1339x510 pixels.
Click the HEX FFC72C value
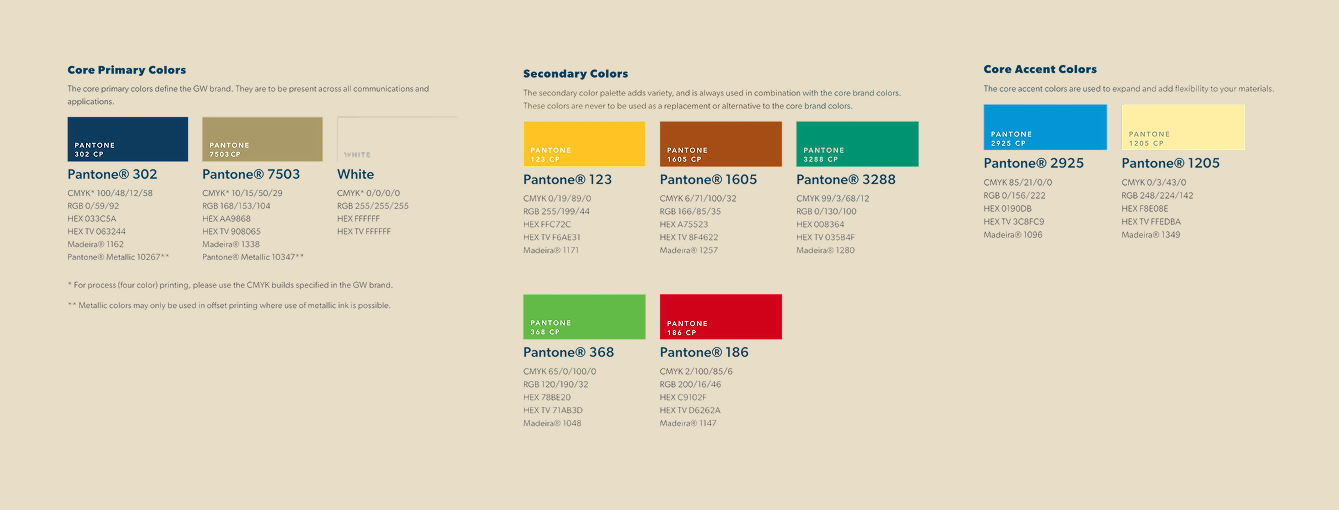tap(547, 224)
